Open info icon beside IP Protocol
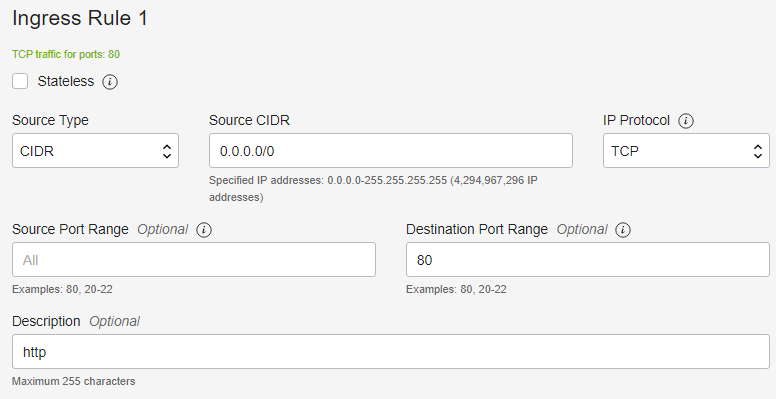 click(686, 121)
